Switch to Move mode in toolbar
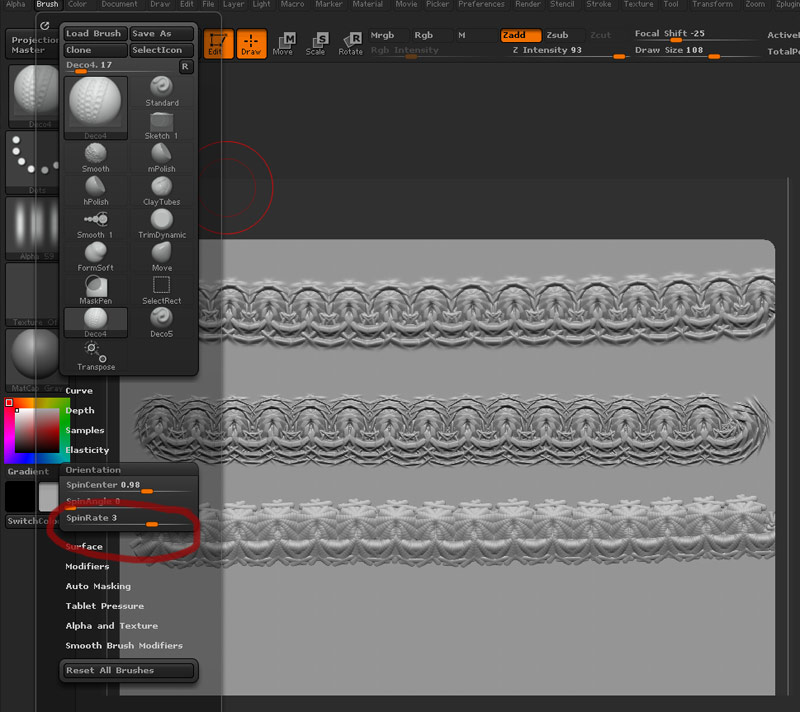This screenshot has height=712, width=800. [283, 43]
